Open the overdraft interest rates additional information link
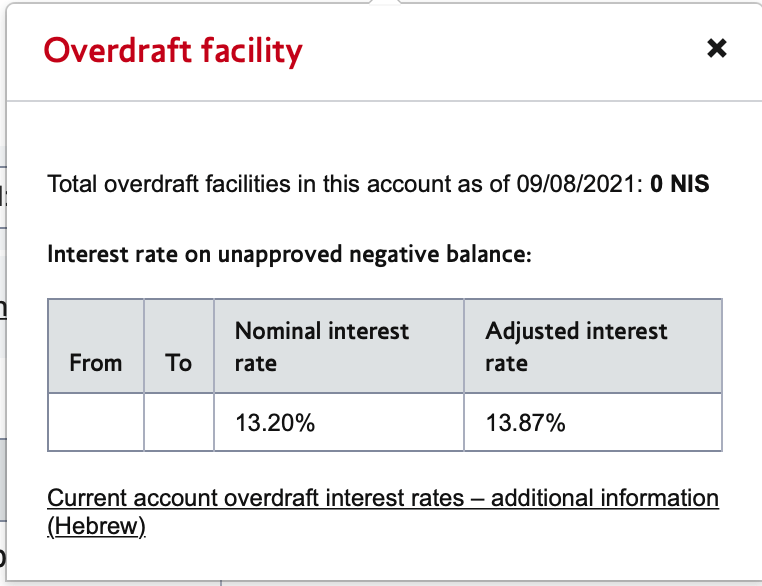The image size is (762, 586). point(383,498)
